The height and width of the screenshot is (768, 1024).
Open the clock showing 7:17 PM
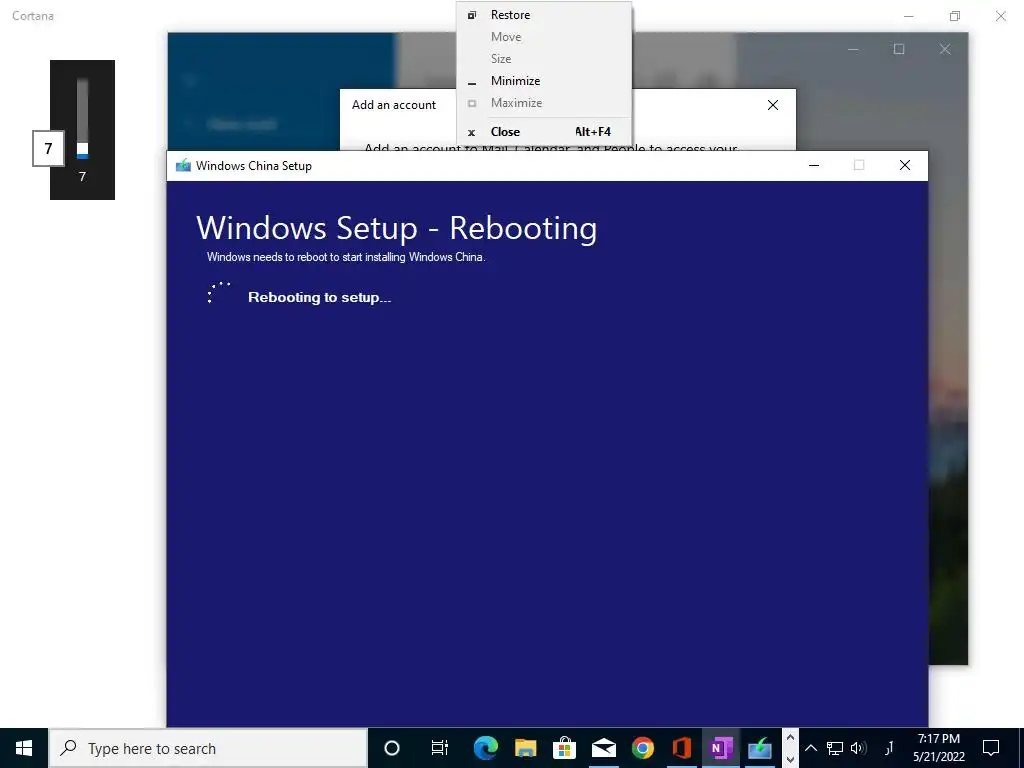(x=938, y=748)
